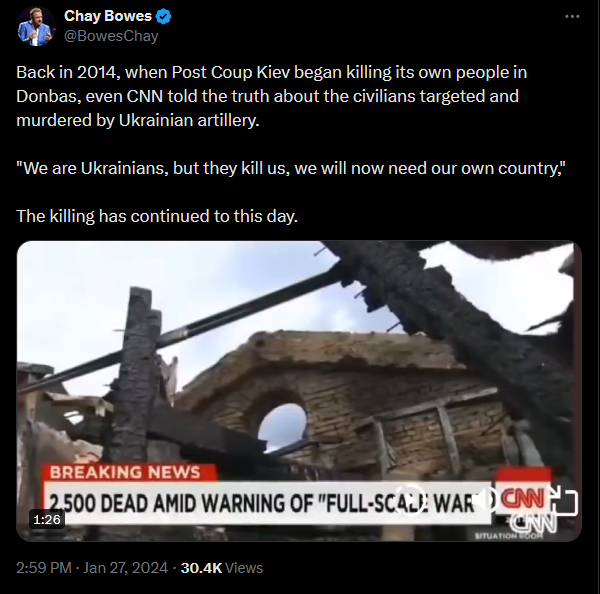The width and height of the screenshot is (600, 594).
Task: Open the Chay Bowes display name link
Action: pyautogui.click(x=108, y=16)
